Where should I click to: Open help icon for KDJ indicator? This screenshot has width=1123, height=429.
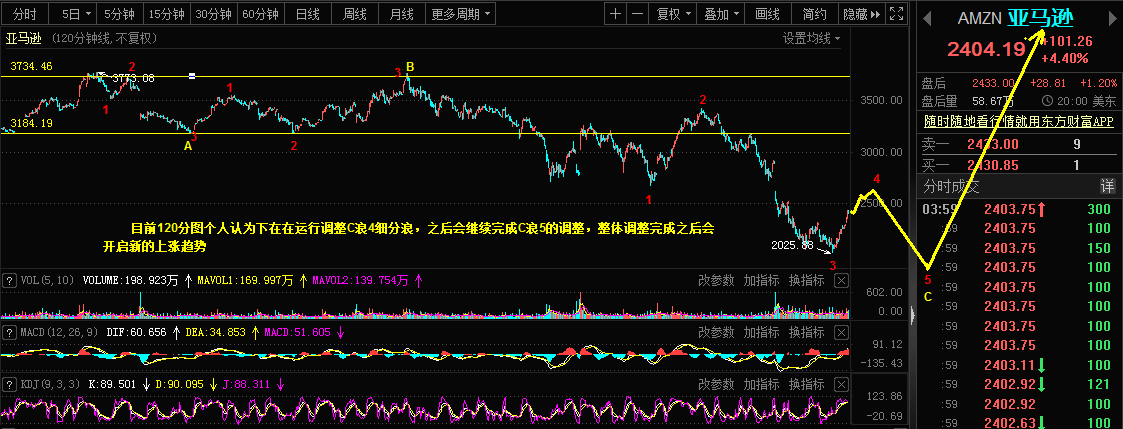[9, 384]
